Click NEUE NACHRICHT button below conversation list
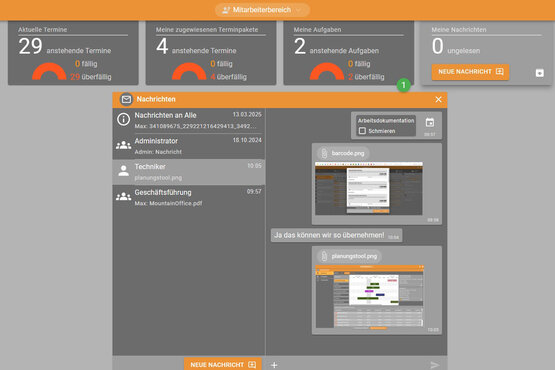555x370 pixels. [x=223, y=365]
